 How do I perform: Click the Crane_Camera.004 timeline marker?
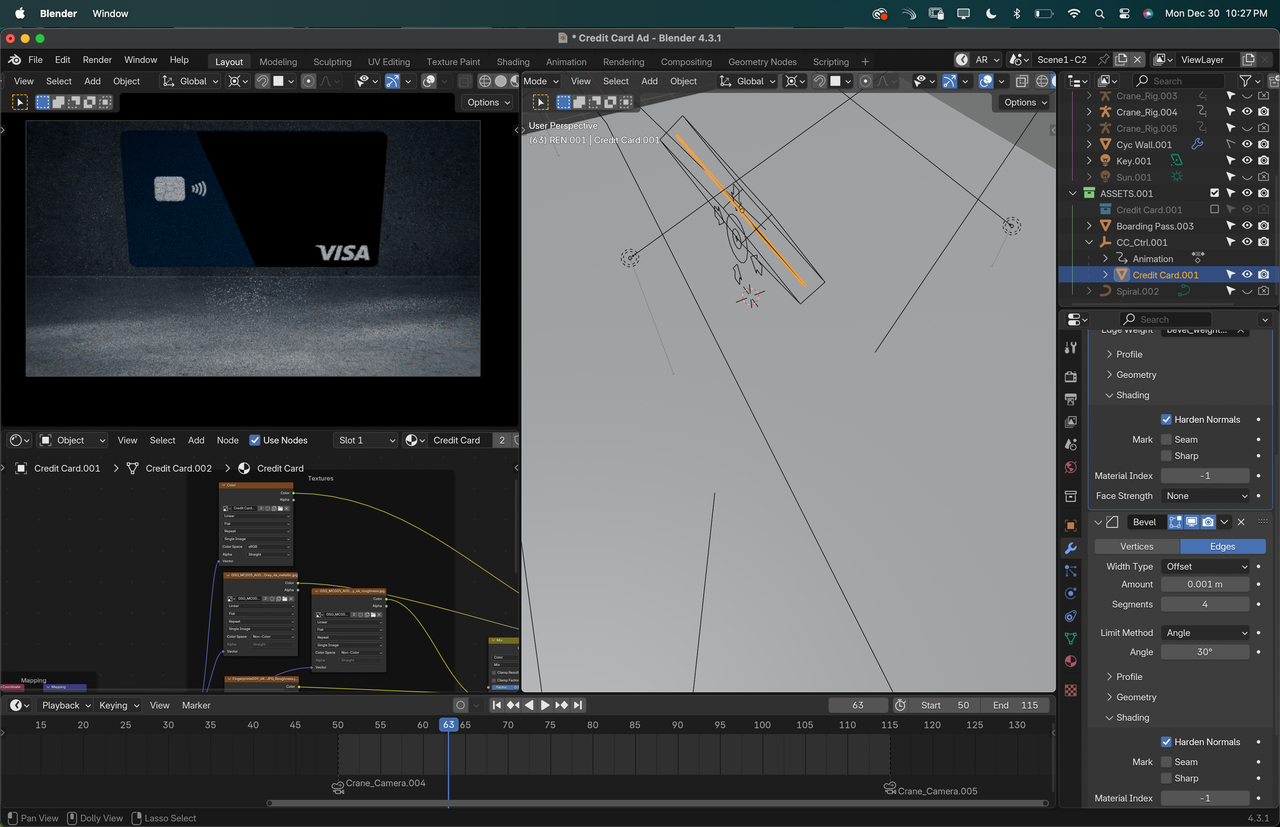(x=379, y=786)
